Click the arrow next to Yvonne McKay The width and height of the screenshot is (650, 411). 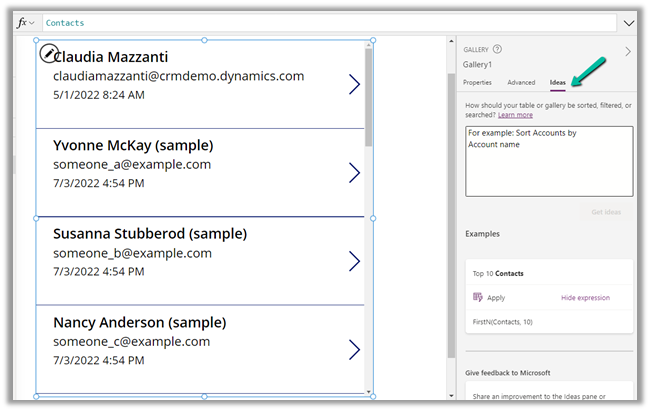click(354, 173)
